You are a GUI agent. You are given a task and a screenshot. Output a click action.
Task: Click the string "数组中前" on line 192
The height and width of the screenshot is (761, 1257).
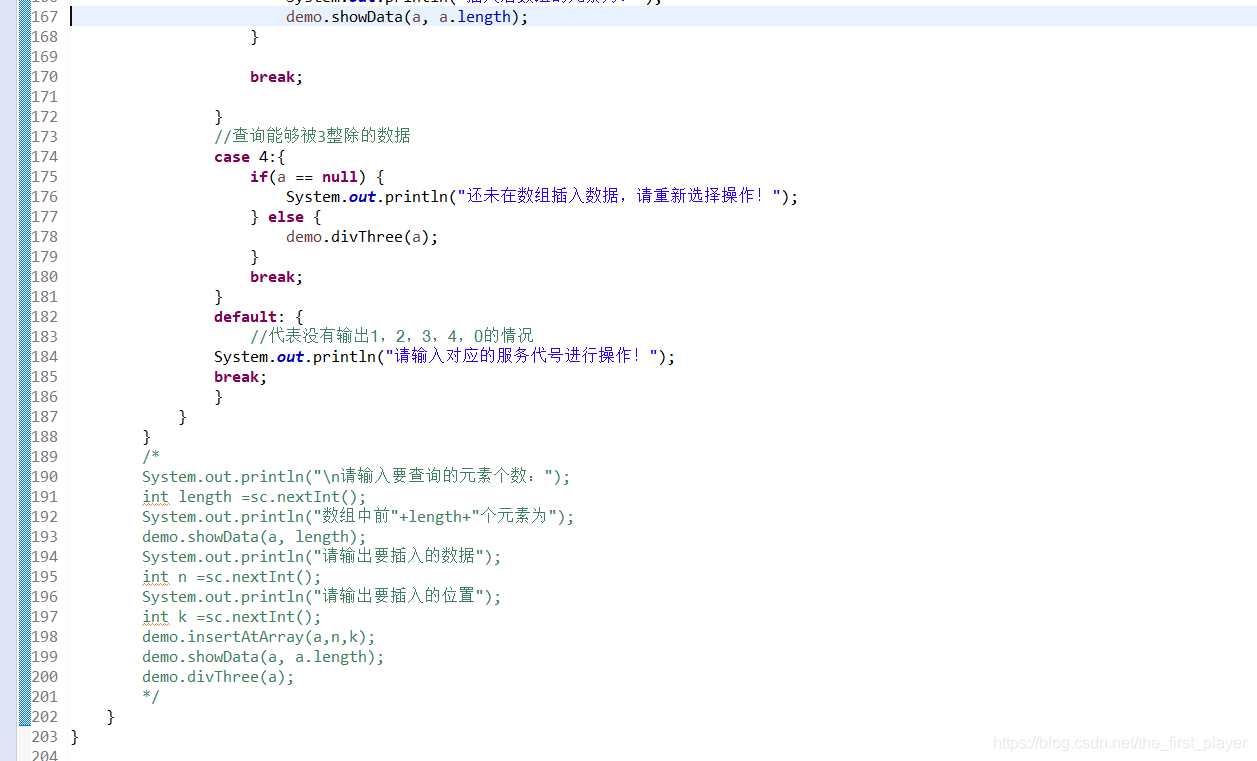pos(356,517)
